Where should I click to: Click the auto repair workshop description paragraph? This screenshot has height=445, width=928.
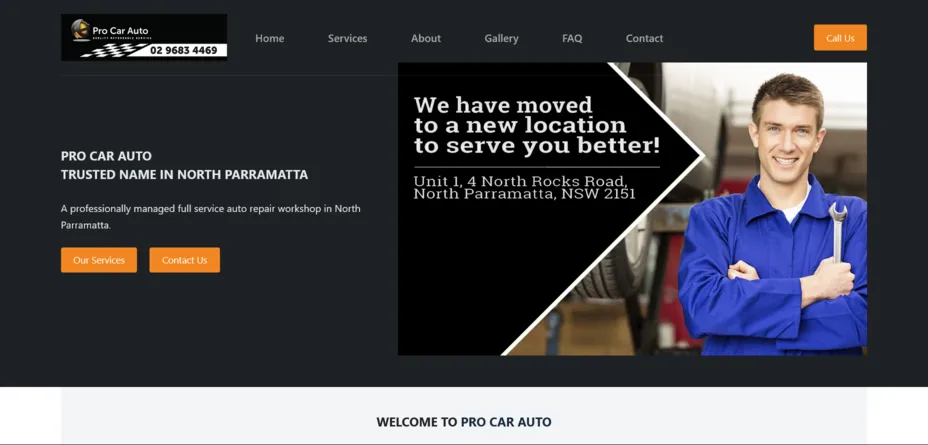210,216
